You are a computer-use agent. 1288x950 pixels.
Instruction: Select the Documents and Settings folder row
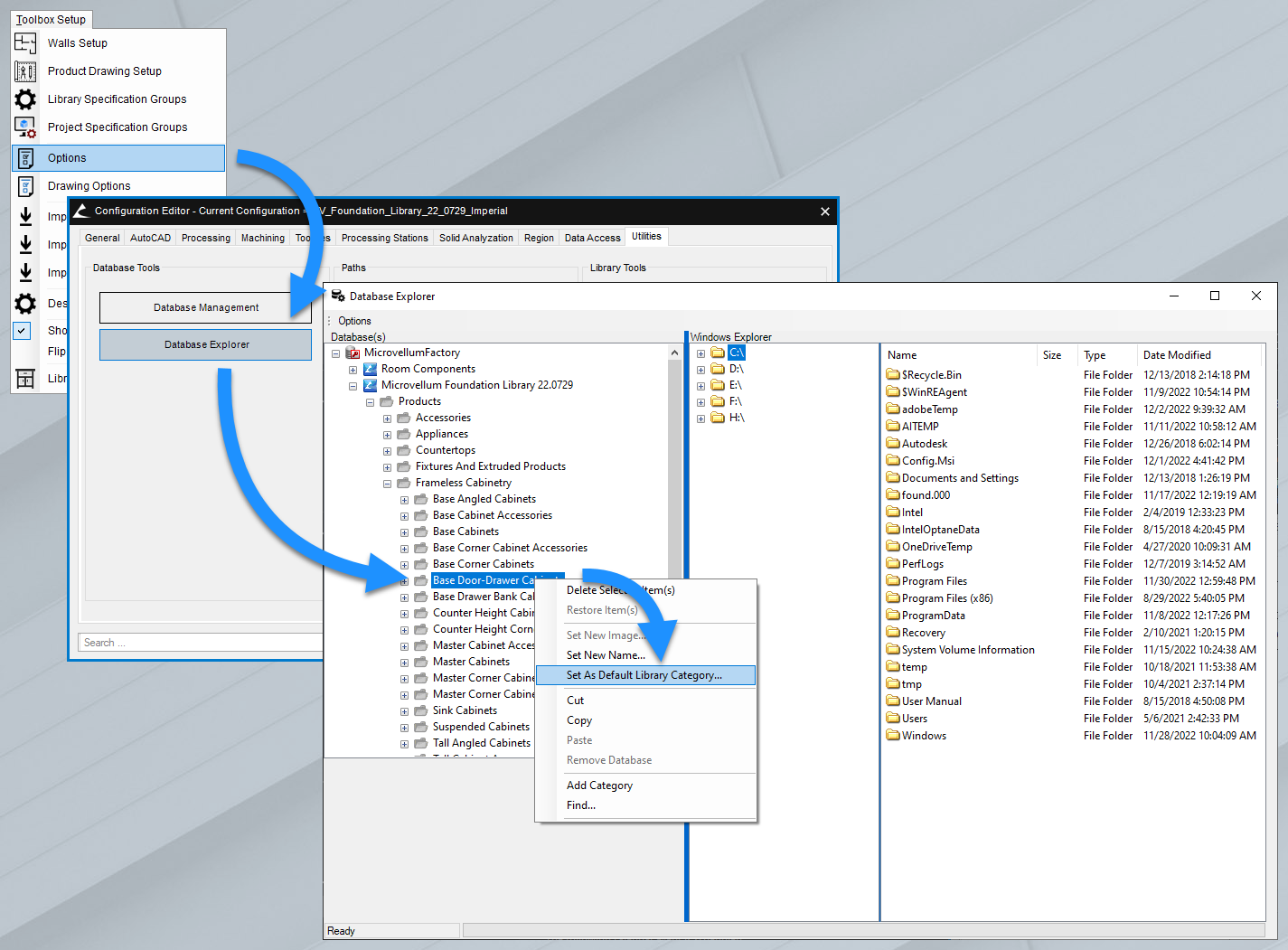pos(960,478)
